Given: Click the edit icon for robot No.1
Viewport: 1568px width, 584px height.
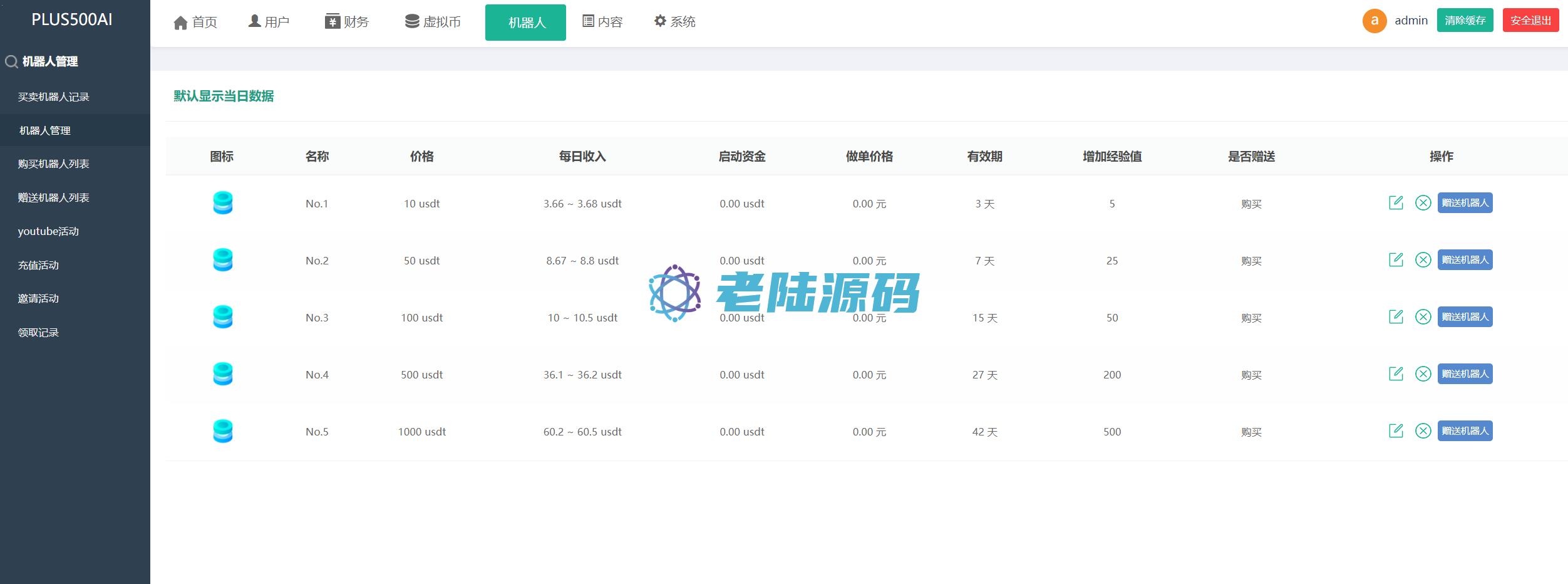Looking at the screenshot, I should pyautogui.click(x=1396, y=203).
